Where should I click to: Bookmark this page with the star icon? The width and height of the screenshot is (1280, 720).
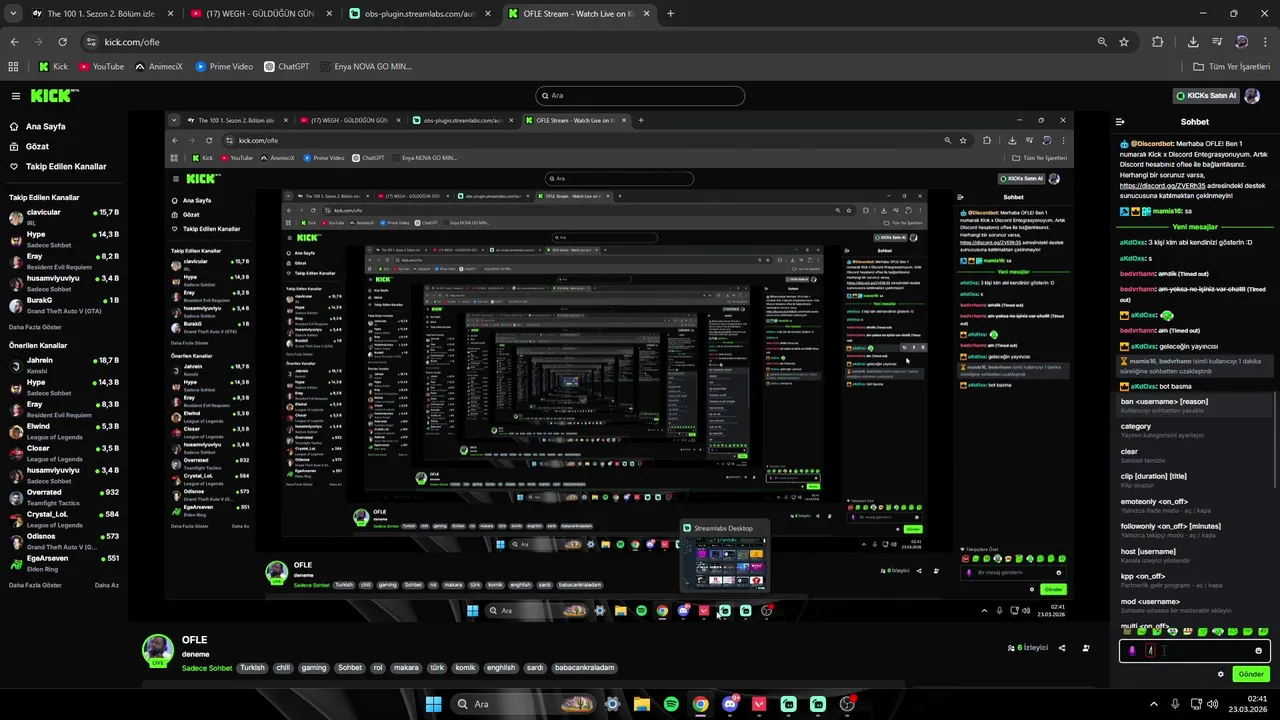pos(1124,42)
